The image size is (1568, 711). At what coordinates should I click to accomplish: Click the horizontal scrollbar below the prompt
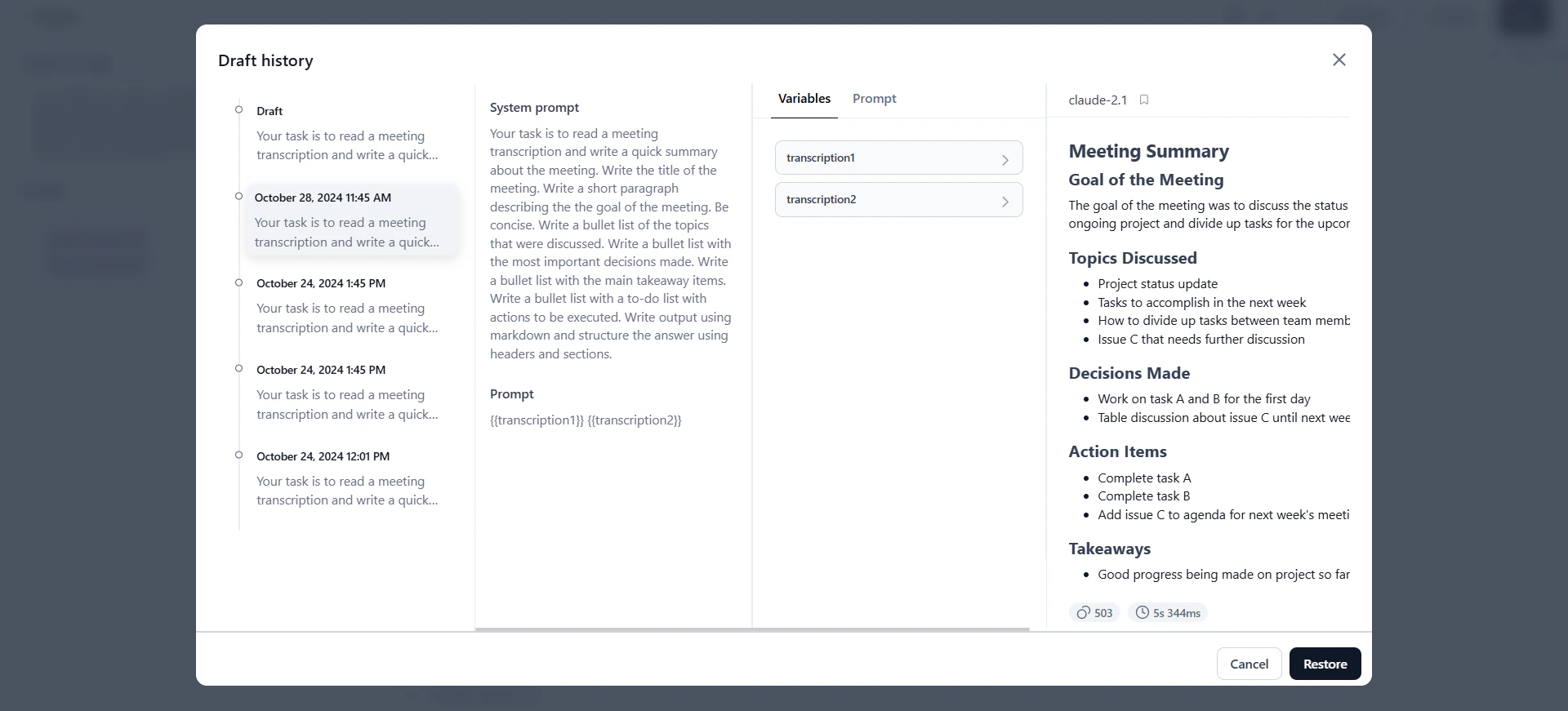[x=751, y=629]
